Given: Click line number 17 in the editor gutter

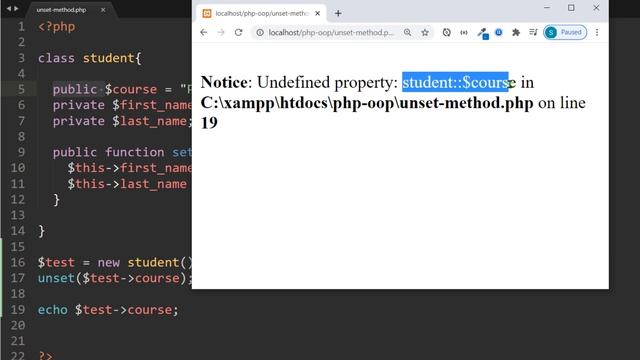Looking at the screenshot, I should coord(18,278).
